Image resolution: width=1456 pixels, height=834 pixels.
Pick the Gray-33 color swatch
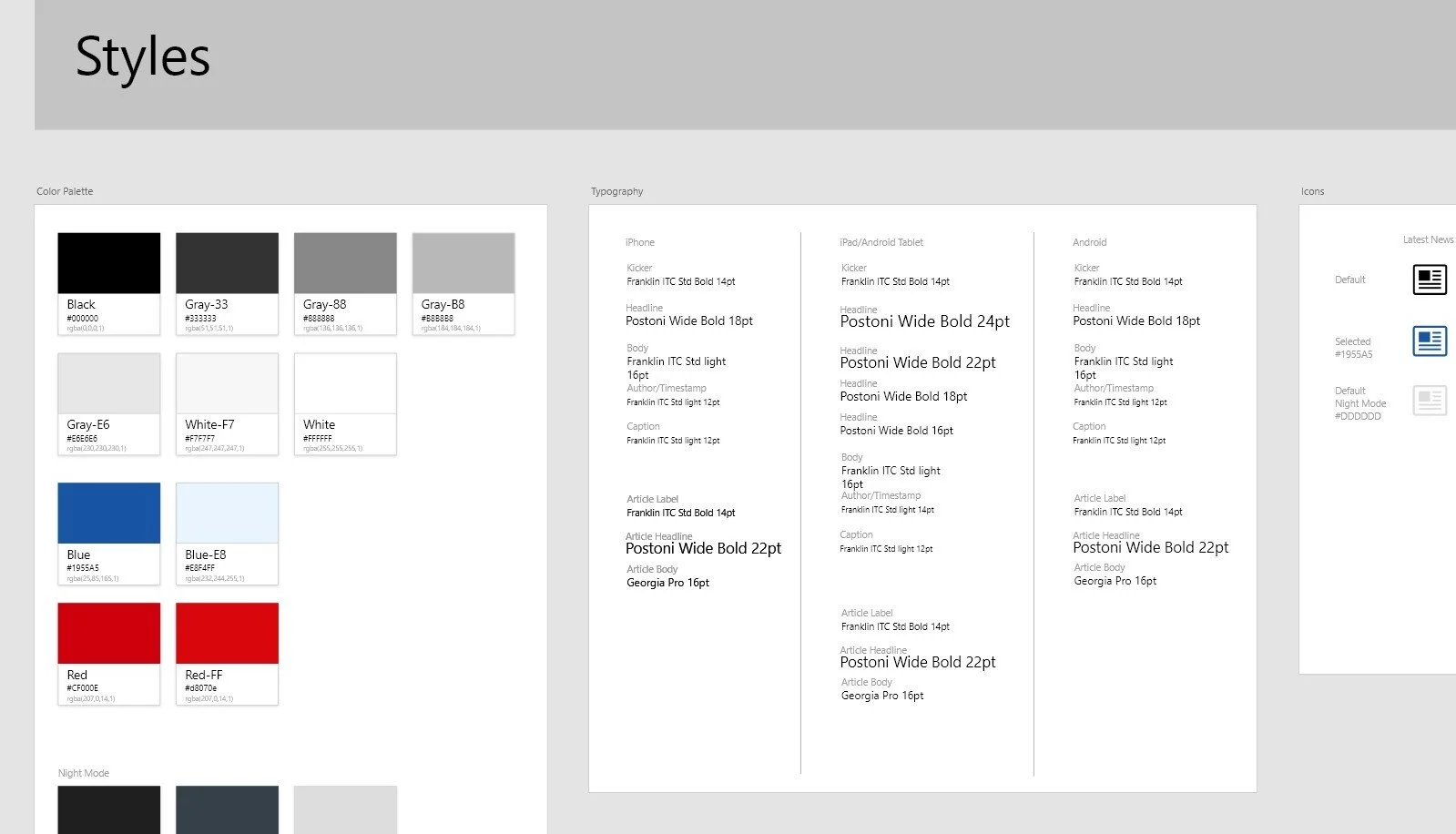click(227, 283)
